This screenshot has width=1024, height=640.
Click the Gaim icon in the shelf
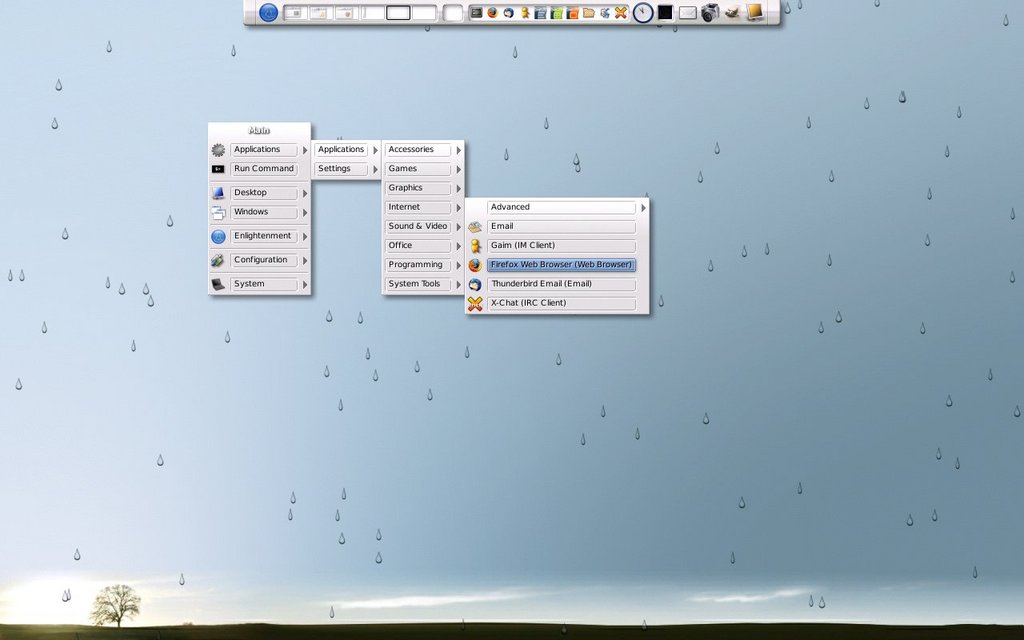[524, 13]
